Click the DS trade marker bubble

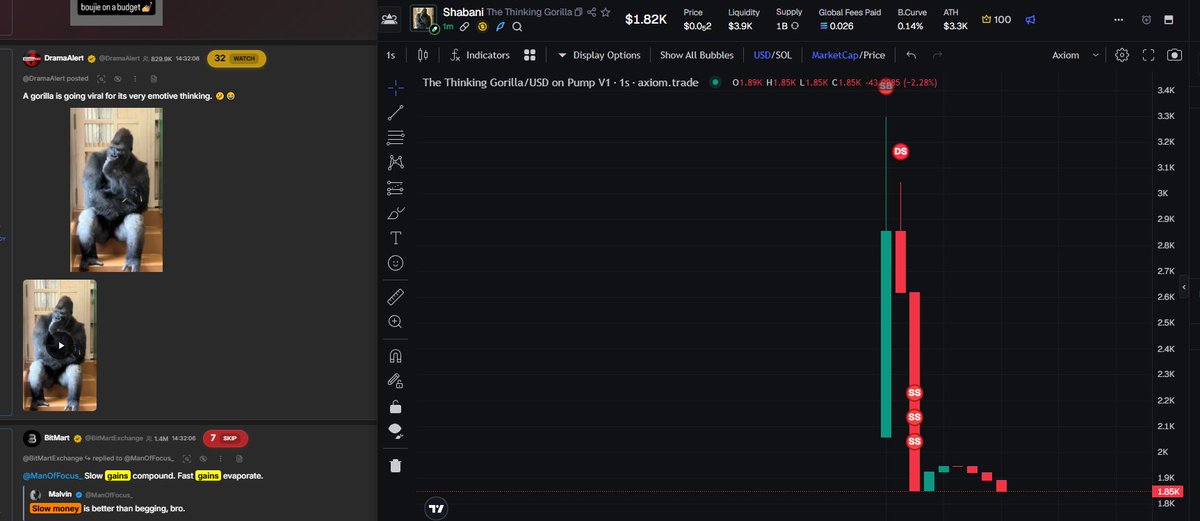tap(900, 152)
